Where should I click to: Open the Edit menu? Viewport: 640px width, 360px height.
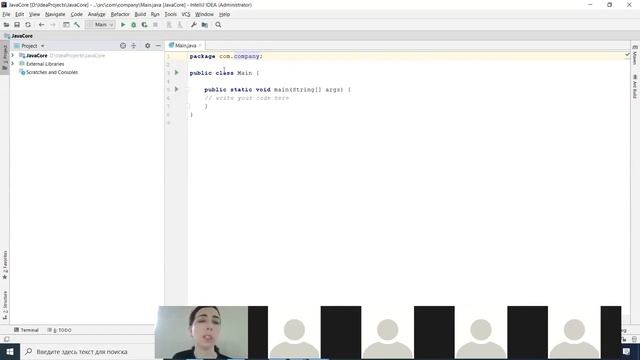20,14
